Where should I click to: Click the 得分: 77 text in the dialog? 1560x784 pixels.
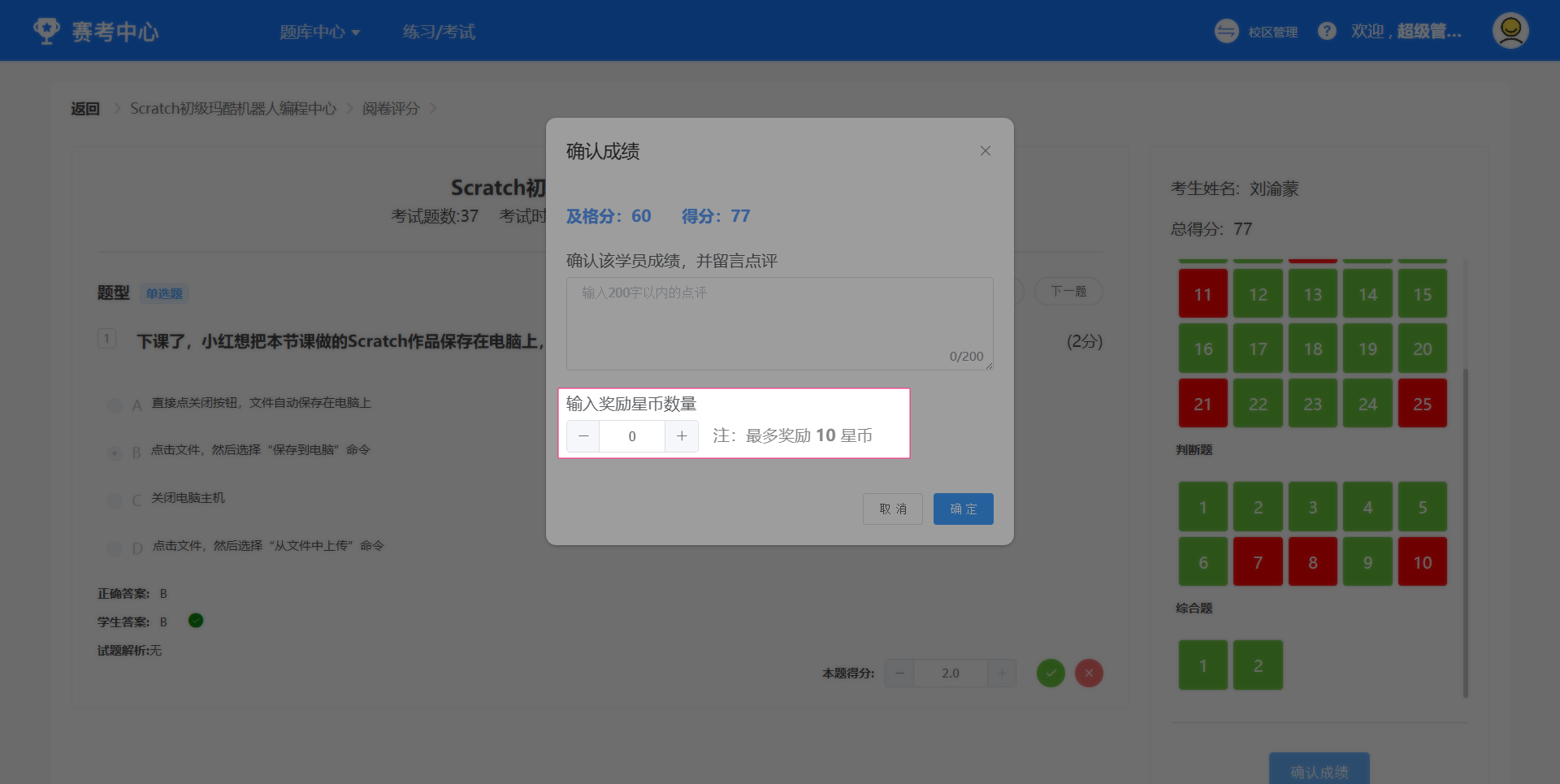point(716,216)
